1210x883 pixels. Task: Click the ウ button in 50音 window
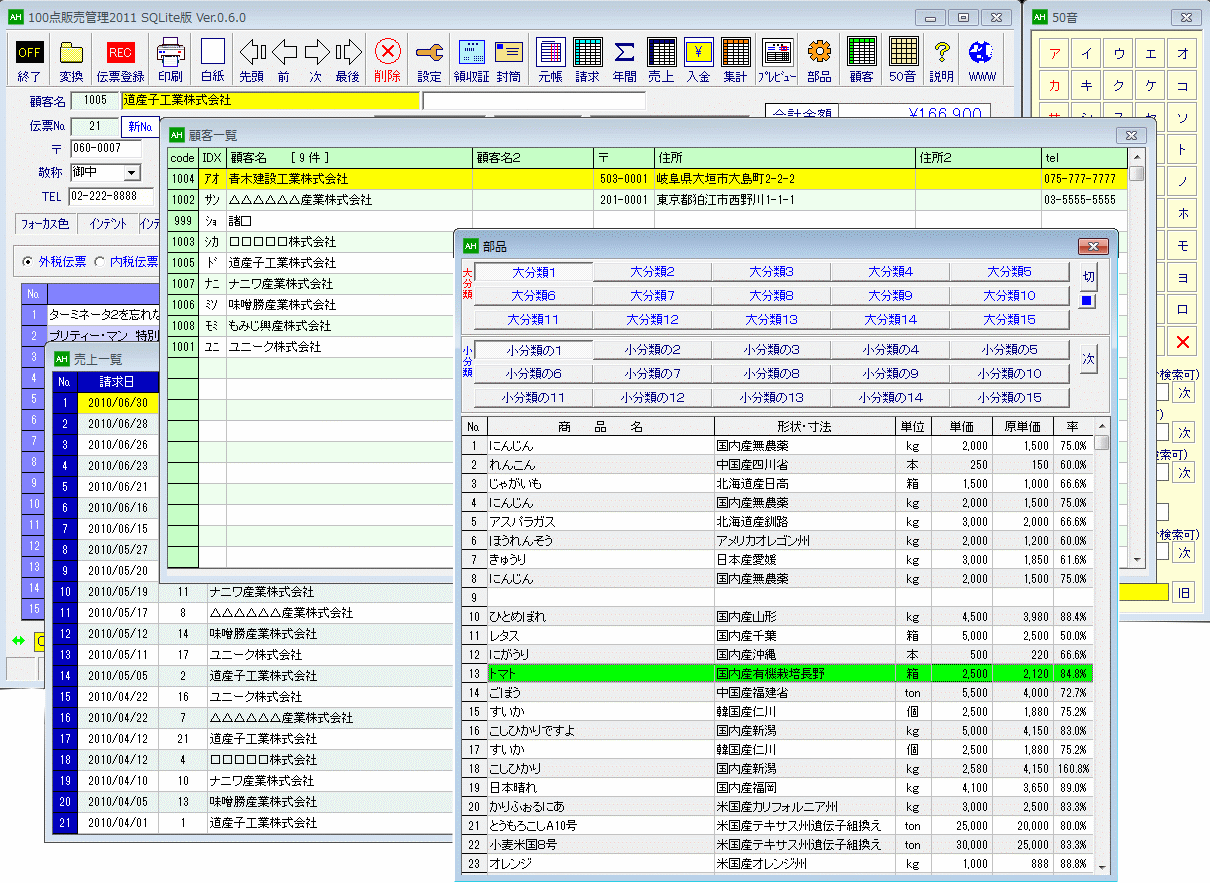tap(1119, 54)
